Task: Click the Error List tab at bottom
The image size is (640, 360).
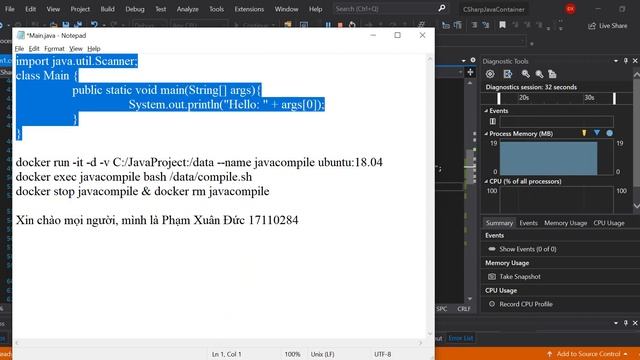Action: point(460,338)
